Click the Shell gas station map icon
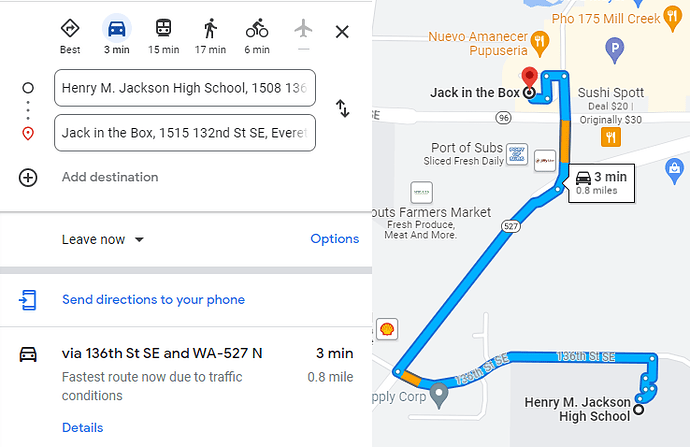Viewport: 690px width, 447px height. pos(387,329)
